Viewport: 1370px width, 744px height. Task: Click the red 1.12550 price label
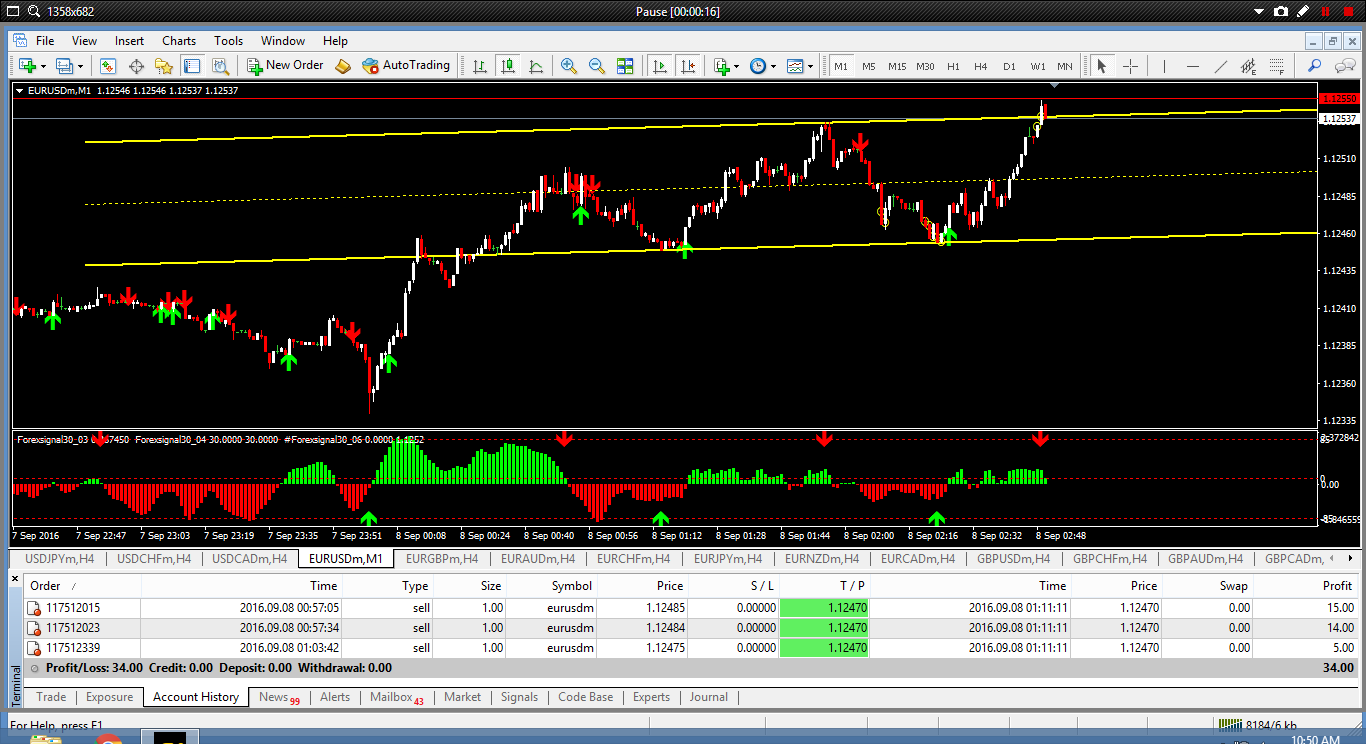(1339, 99)
